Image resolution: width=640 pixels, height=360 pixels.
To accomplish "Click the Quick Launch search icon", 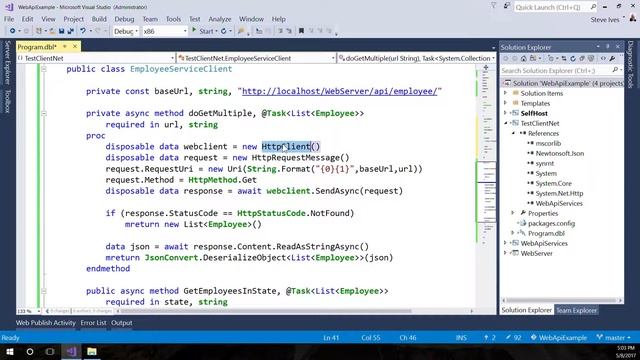I will point(593,7).
